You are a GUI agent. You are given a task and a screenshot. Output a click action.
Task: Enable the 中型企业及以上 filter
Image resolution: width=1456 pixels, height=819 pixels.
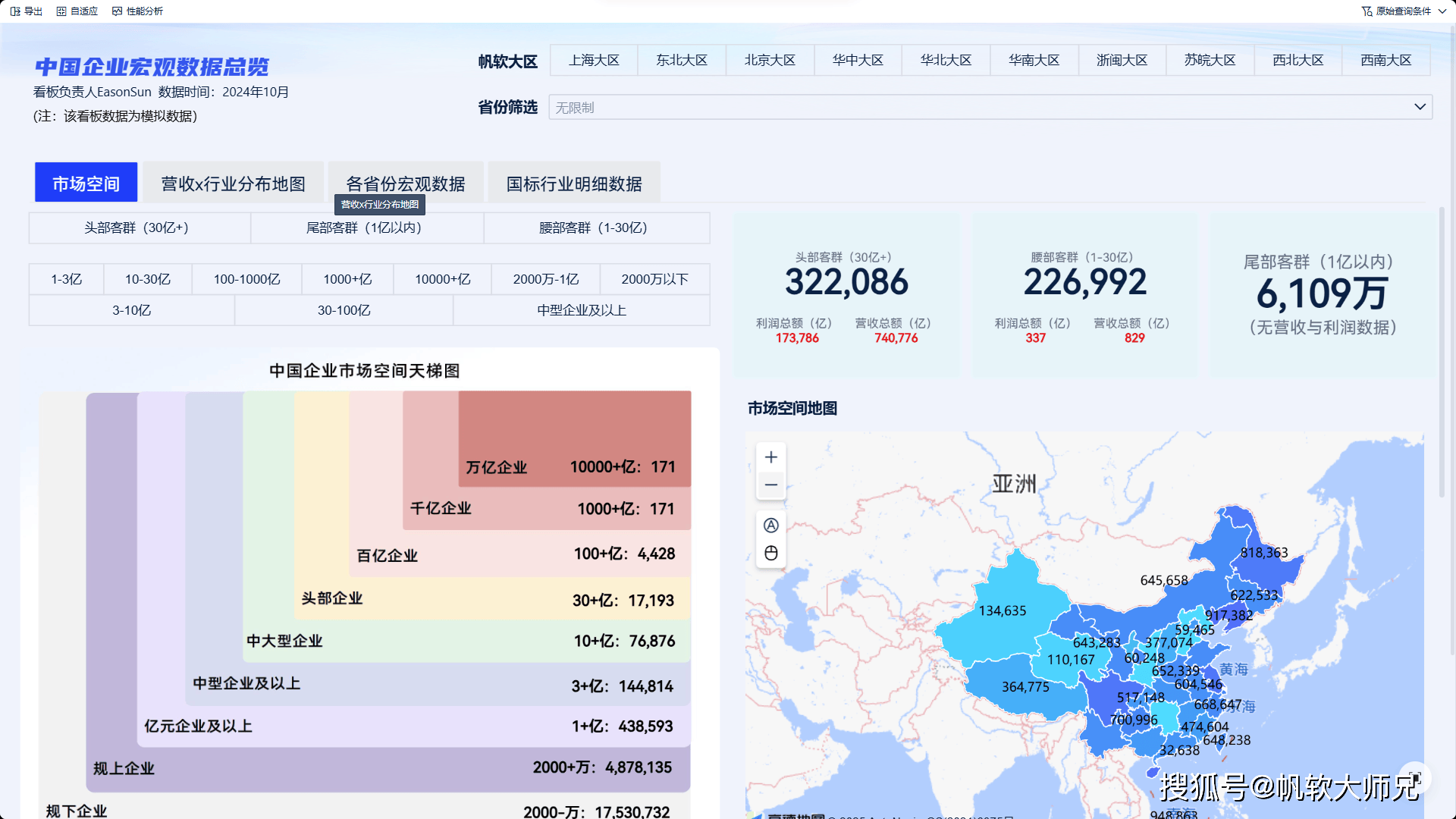tap(581, 310)
